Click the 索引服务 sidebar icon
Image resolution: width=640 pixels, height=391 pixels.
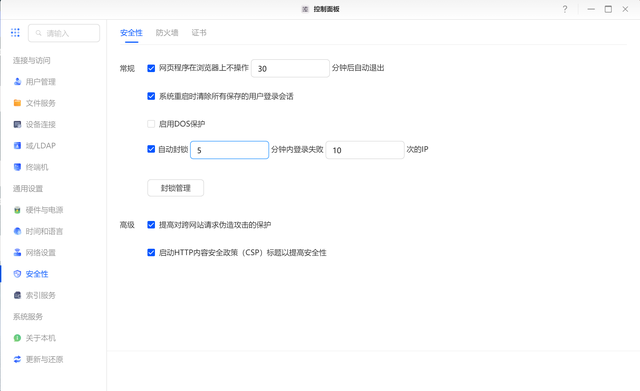(x=17, y=295)
